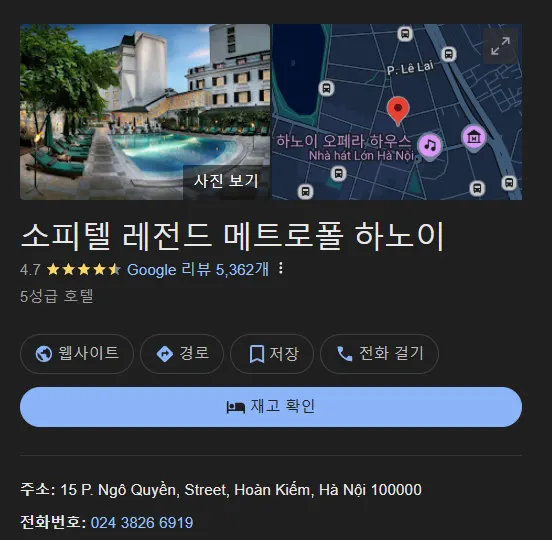Click the star rating display
The height and width of the screenshot is (540, 552).
tap(84, 270)
